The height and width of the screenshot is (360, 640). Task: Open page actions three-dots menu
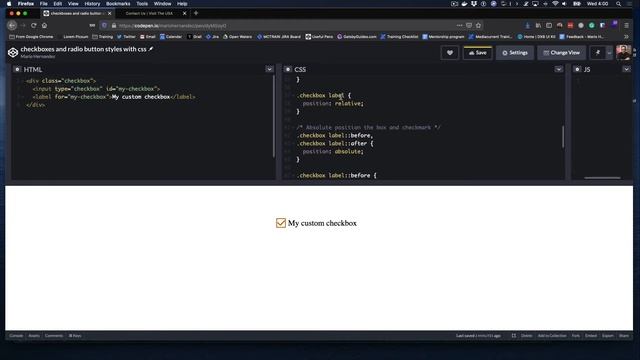[x=460, y=25]
